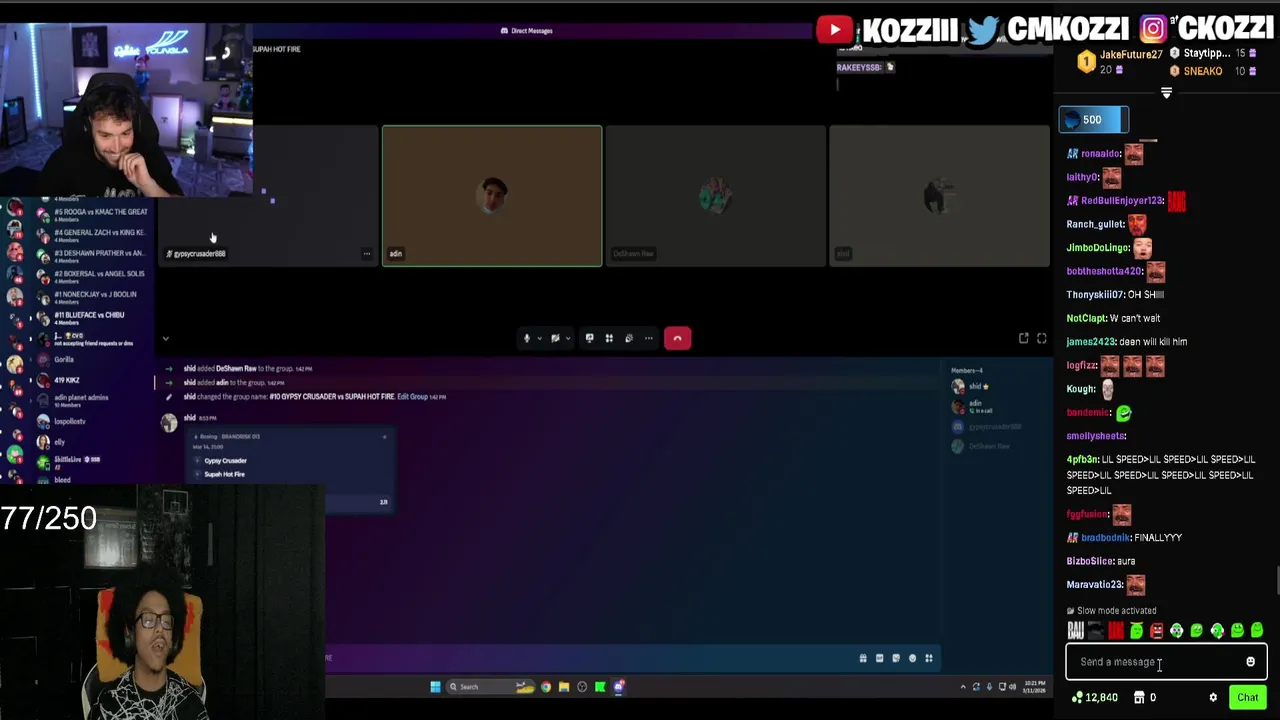Mute the microphone in the Discord call

pyautogui.click(x=527, y=338)
